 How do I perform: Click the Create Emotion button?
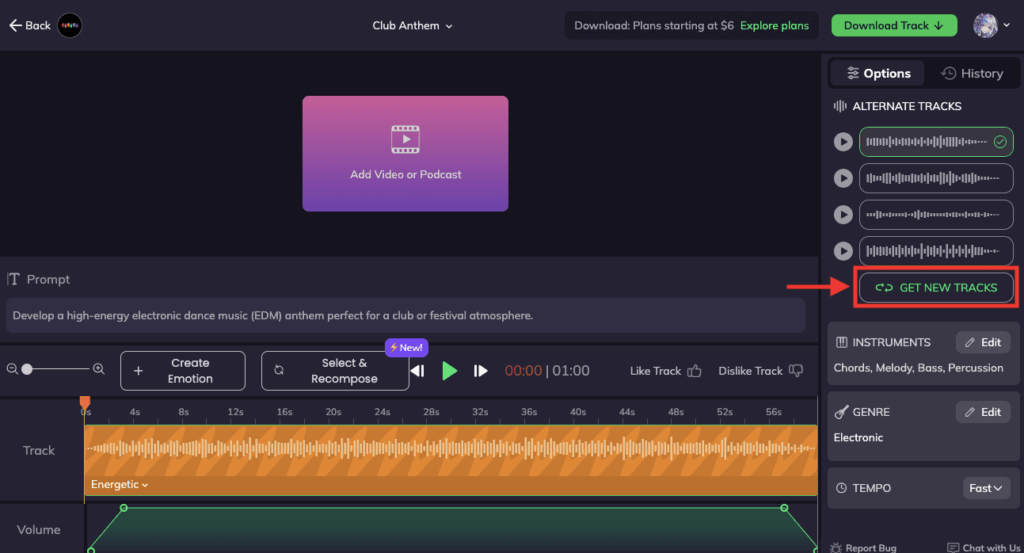183,371
